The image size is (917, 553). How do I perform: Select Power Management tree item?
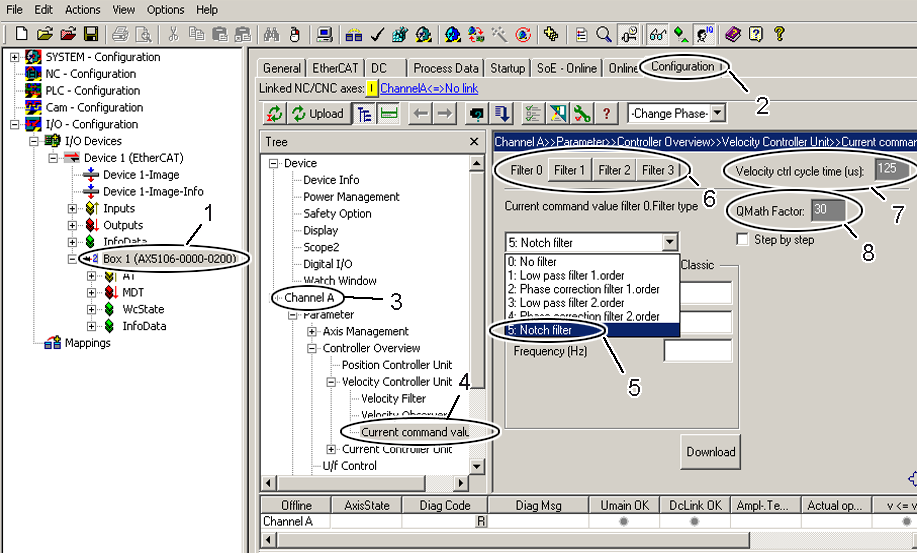pyautogui.click(x=351, y=197)
